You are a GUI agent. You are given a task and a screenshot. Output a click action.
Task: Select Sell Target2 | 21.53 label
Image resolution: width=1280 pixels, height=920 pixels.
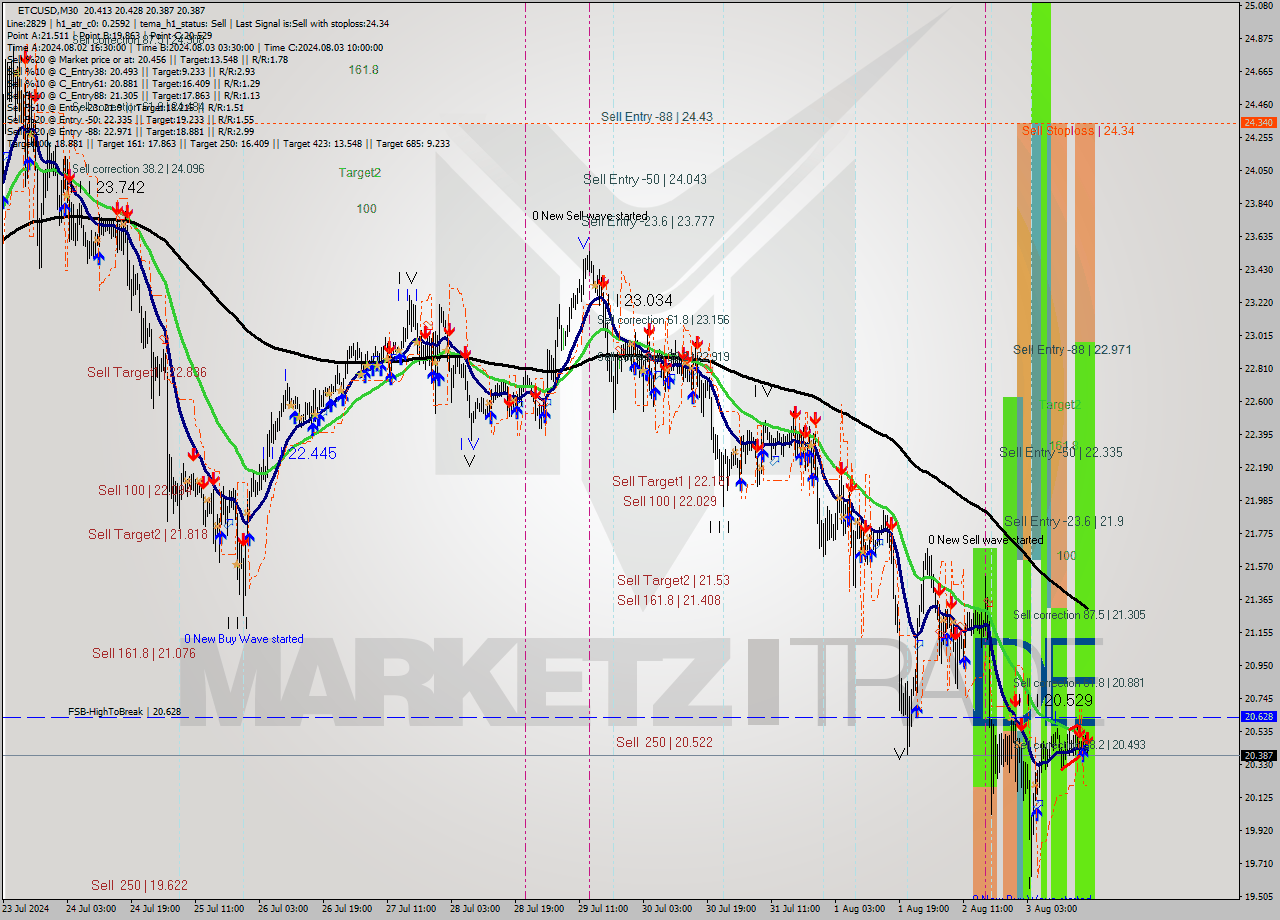[673, 581]
